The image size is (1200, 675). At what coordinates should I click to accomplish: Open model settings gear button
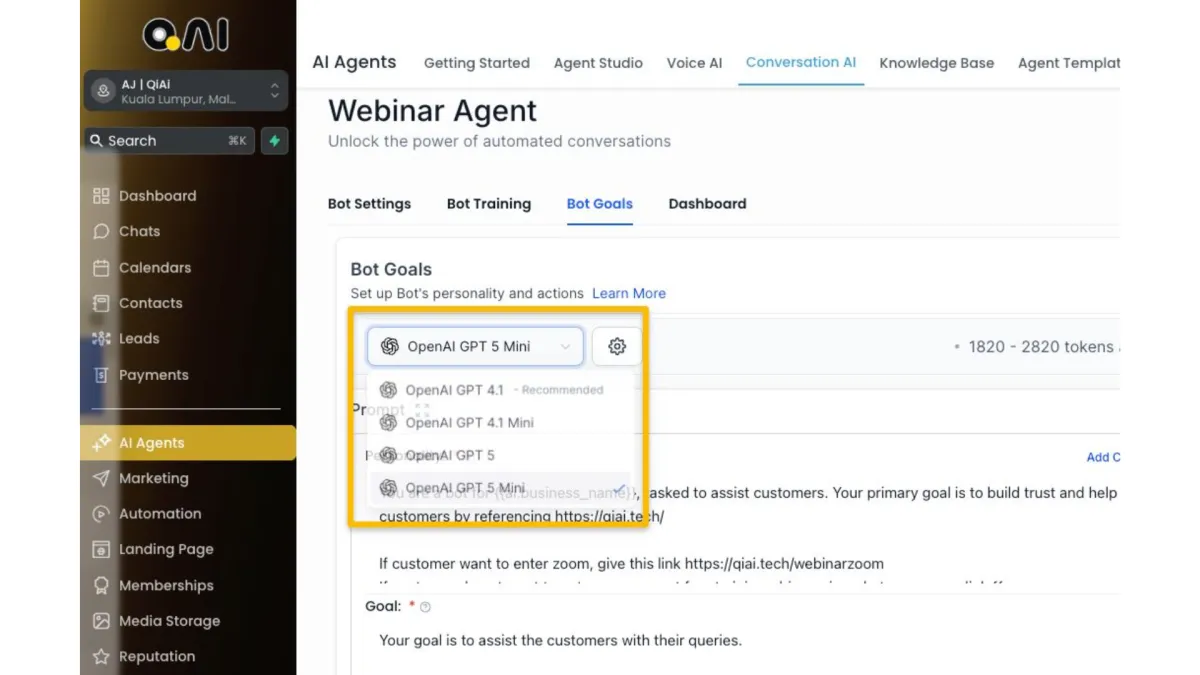[617, 347]
